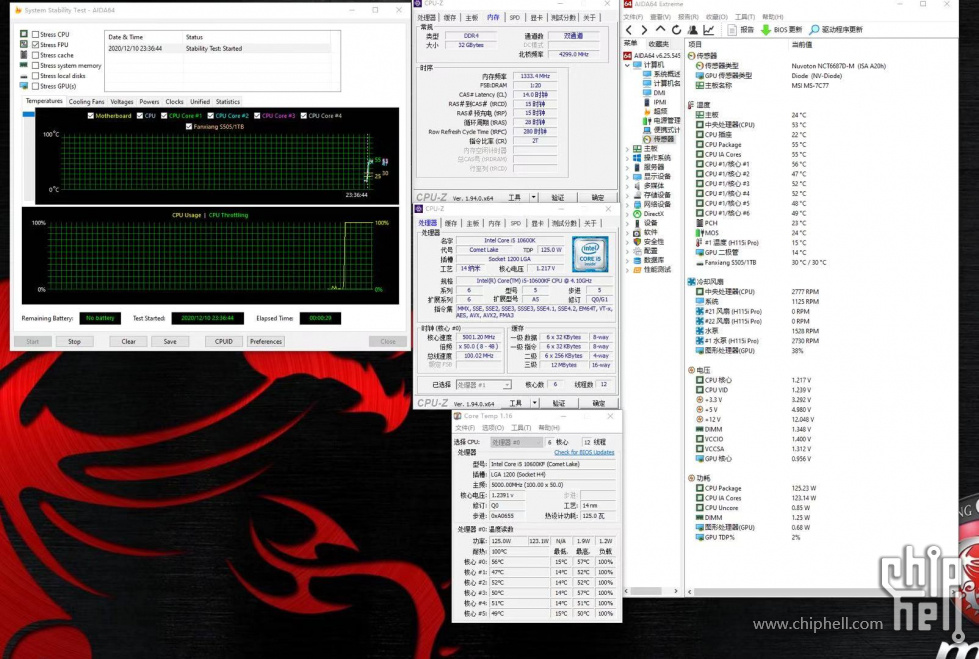The width and height of the screenshot is (979, 659).
Task: Open user icon in AIDA64 toolbar
Action: click(692, 30)
